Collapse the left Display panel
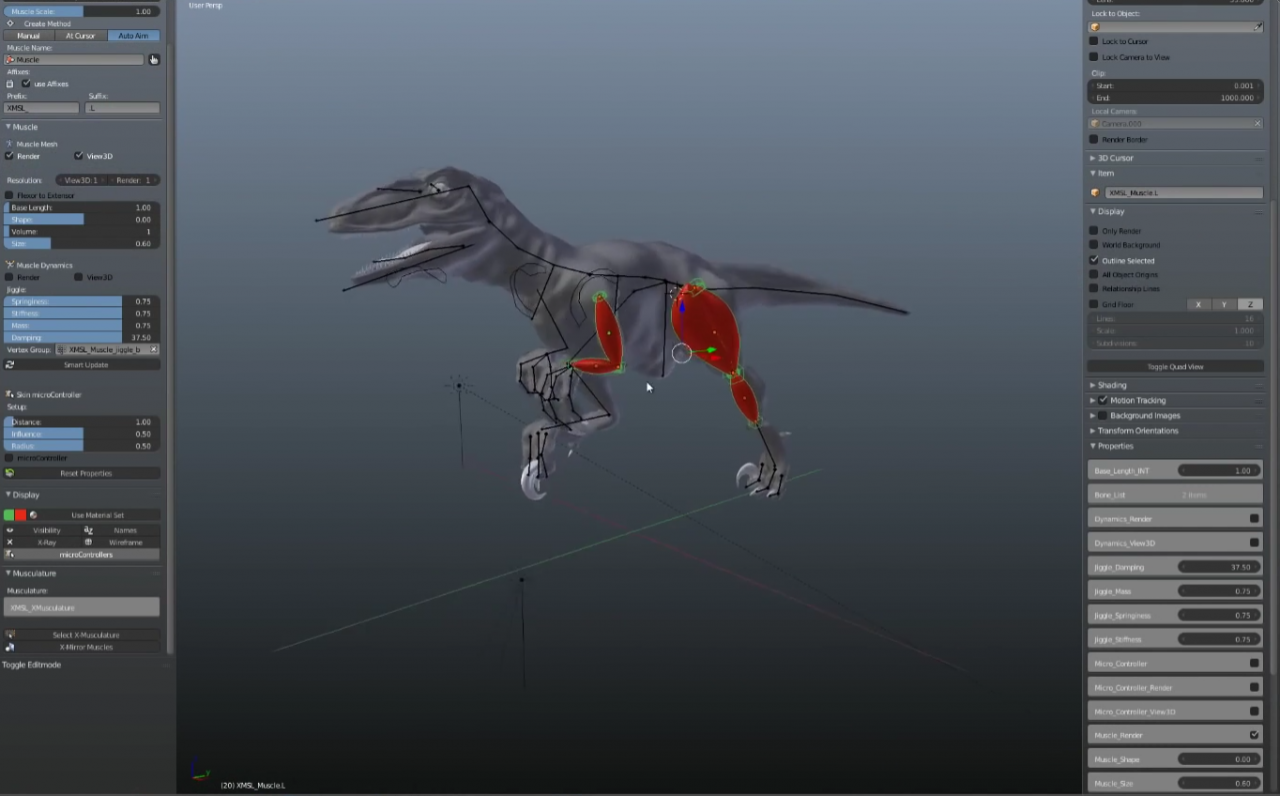Screen dimensions: 1280x796 coord(8,495)
